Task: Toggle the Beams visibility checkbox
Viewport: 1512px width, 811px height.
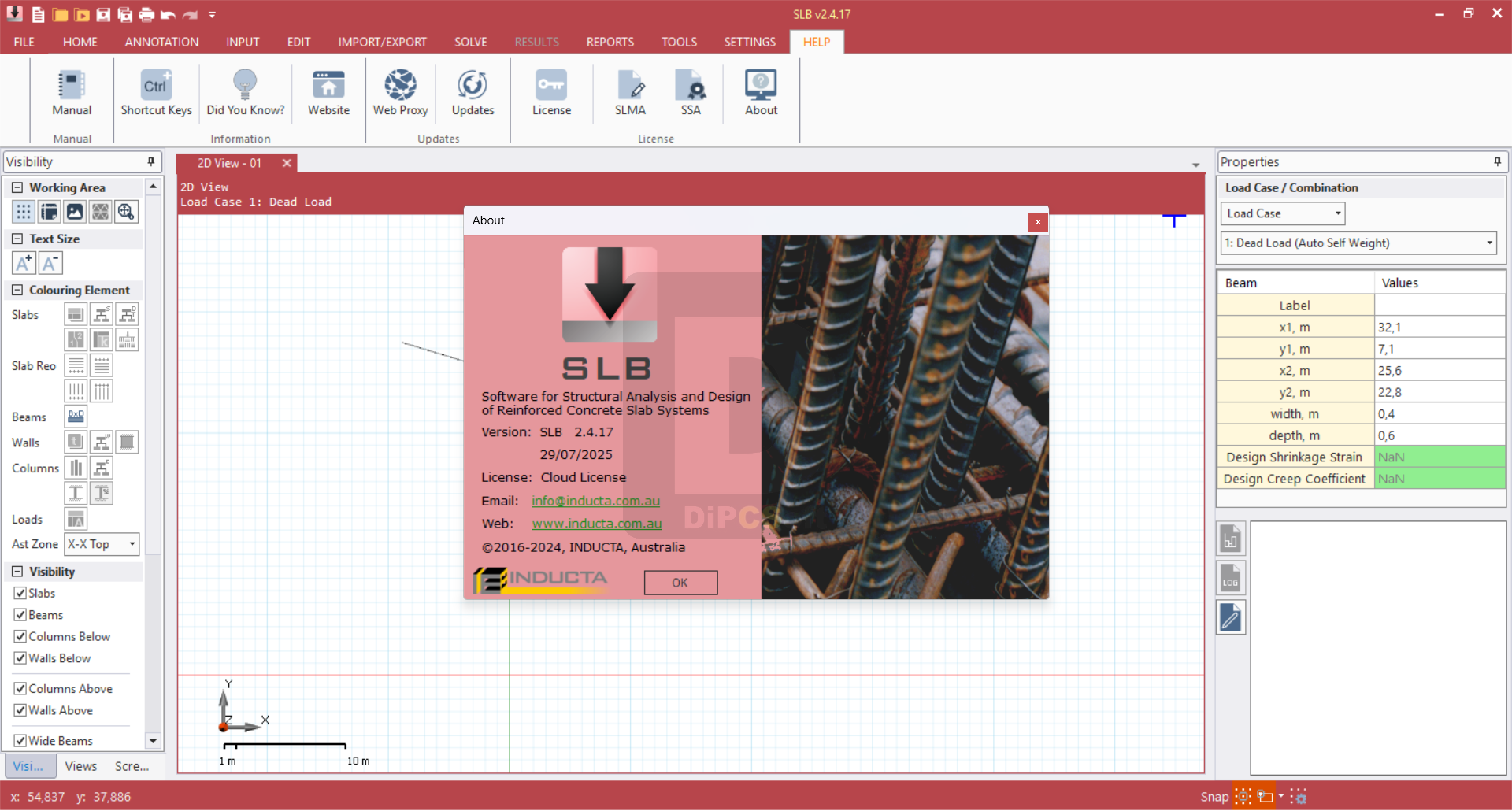Action: pyautogui.click(x=20, y=615)
